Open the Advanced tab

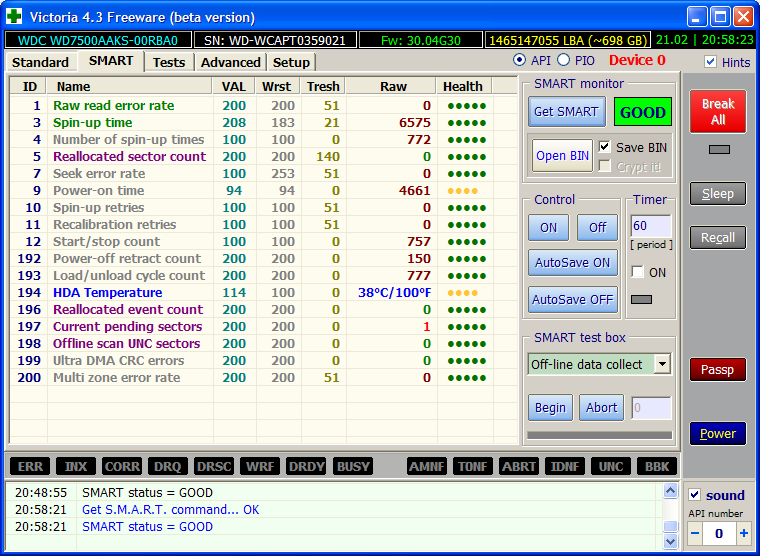[231, 62]
